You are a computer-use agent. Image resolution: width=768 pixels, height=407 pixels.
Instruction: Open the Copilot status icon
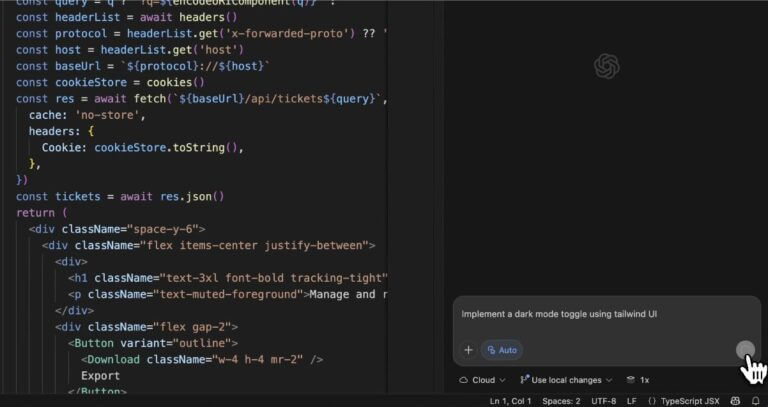(x=735, y=401)
